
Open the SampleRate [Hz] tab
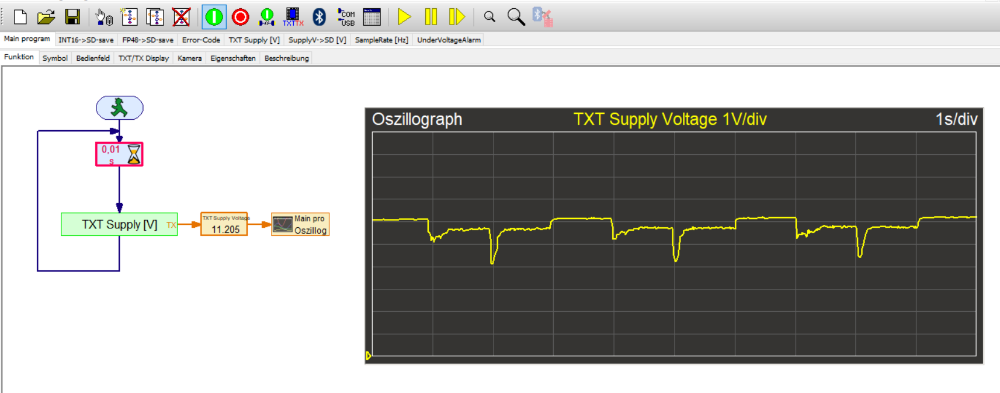381,40
